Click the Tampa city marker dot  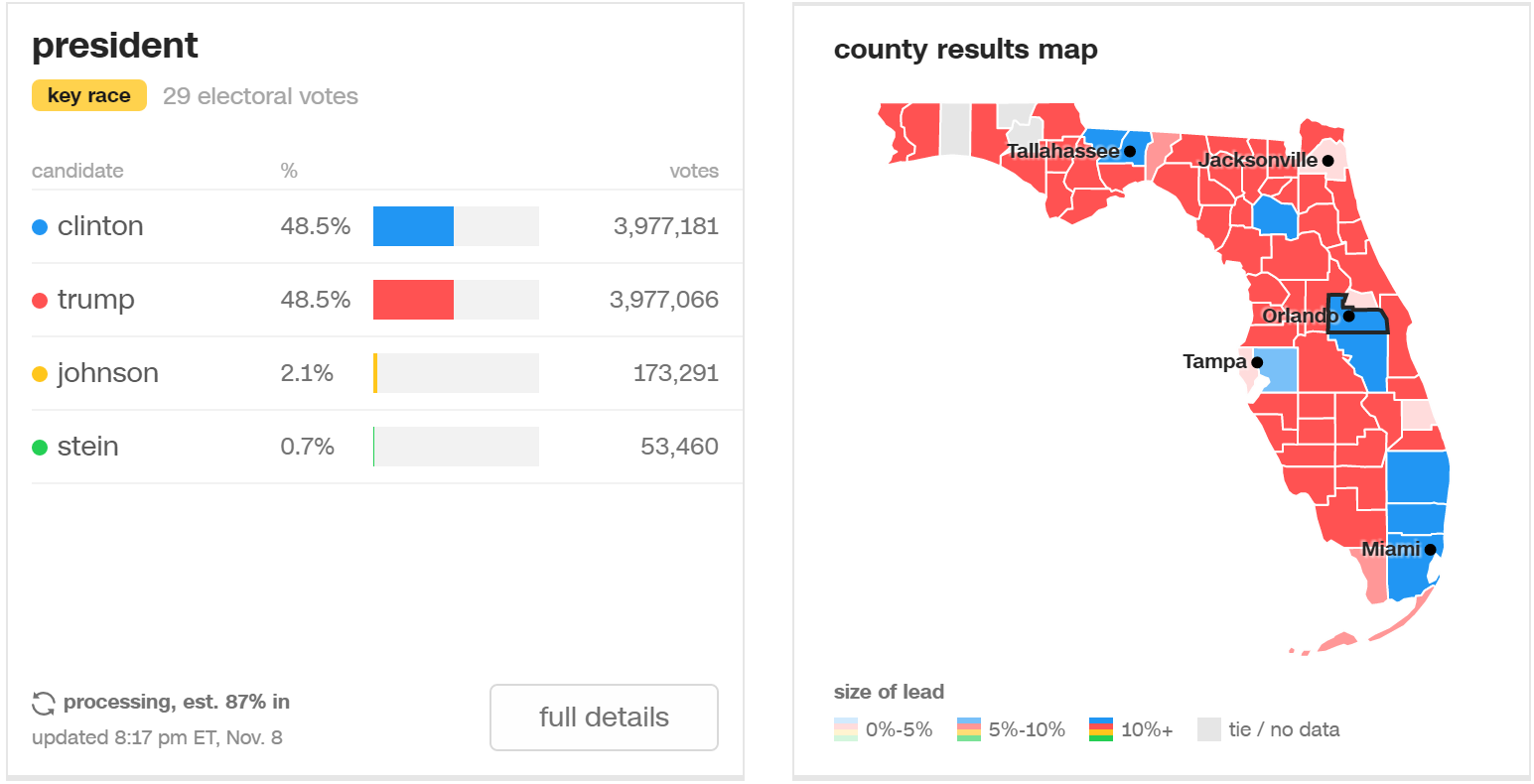tap(1257, 362)
